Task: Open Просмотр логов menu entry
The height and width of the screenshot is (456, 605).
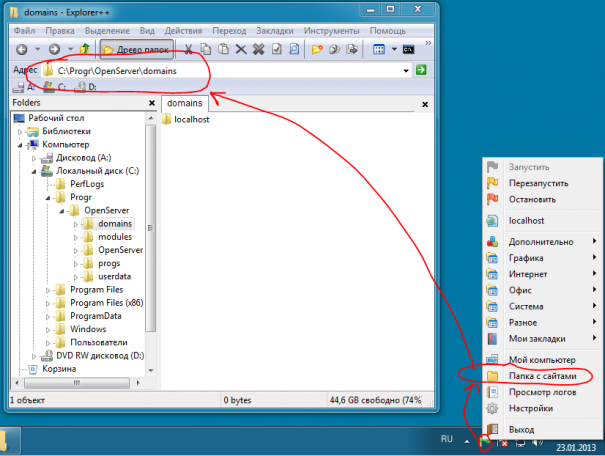Action: pyautogui.click(x=542, y=392)
